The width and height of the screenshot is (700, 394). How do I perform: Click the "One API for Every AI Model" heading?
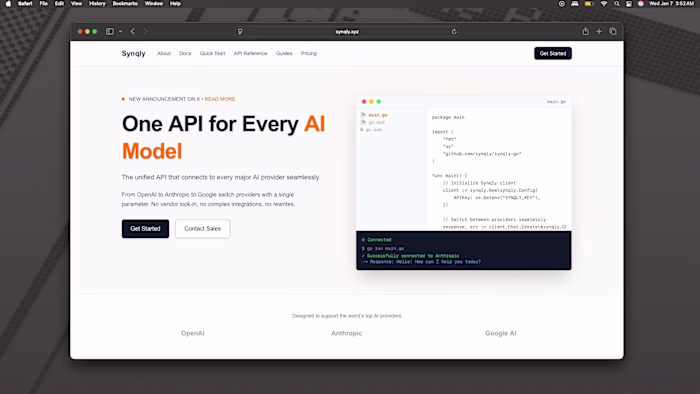pos(223,137)
